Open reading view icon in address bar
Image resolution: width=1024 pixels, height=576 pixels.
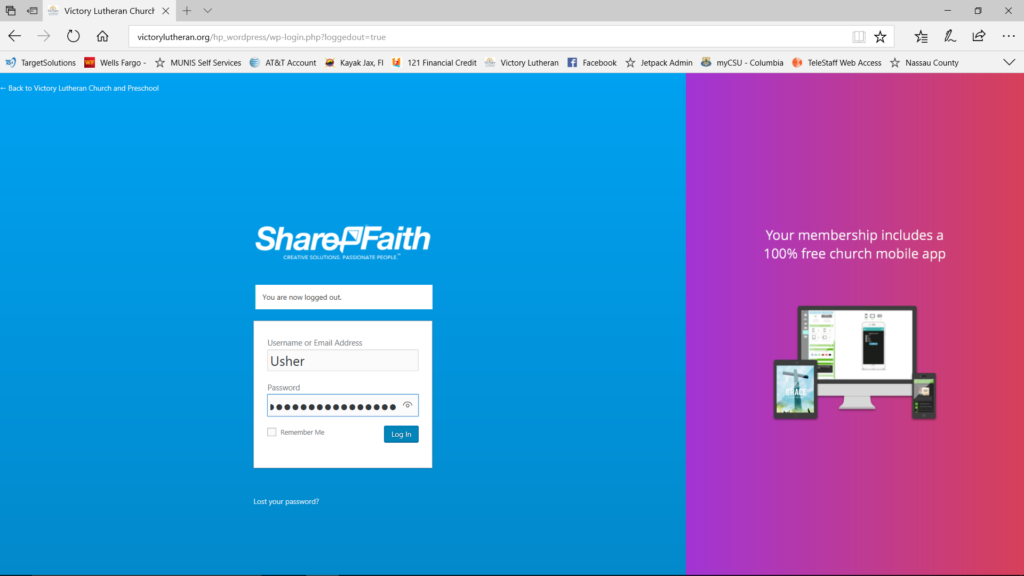click(x=859, y=37)
